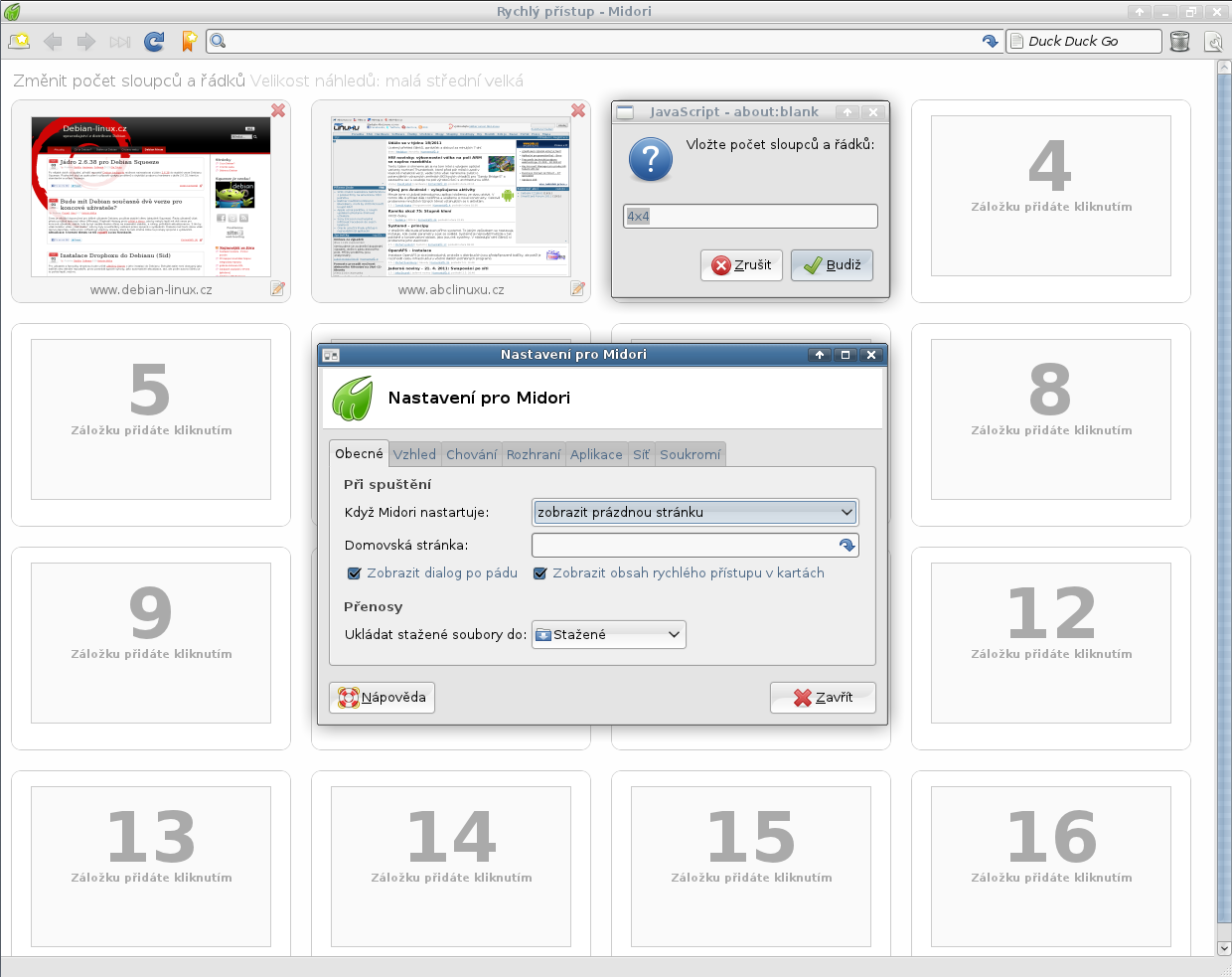Screen dimensions: 1232x977
Task: Switch to the Rozhraní tab
Action: (x=534, y=454)
